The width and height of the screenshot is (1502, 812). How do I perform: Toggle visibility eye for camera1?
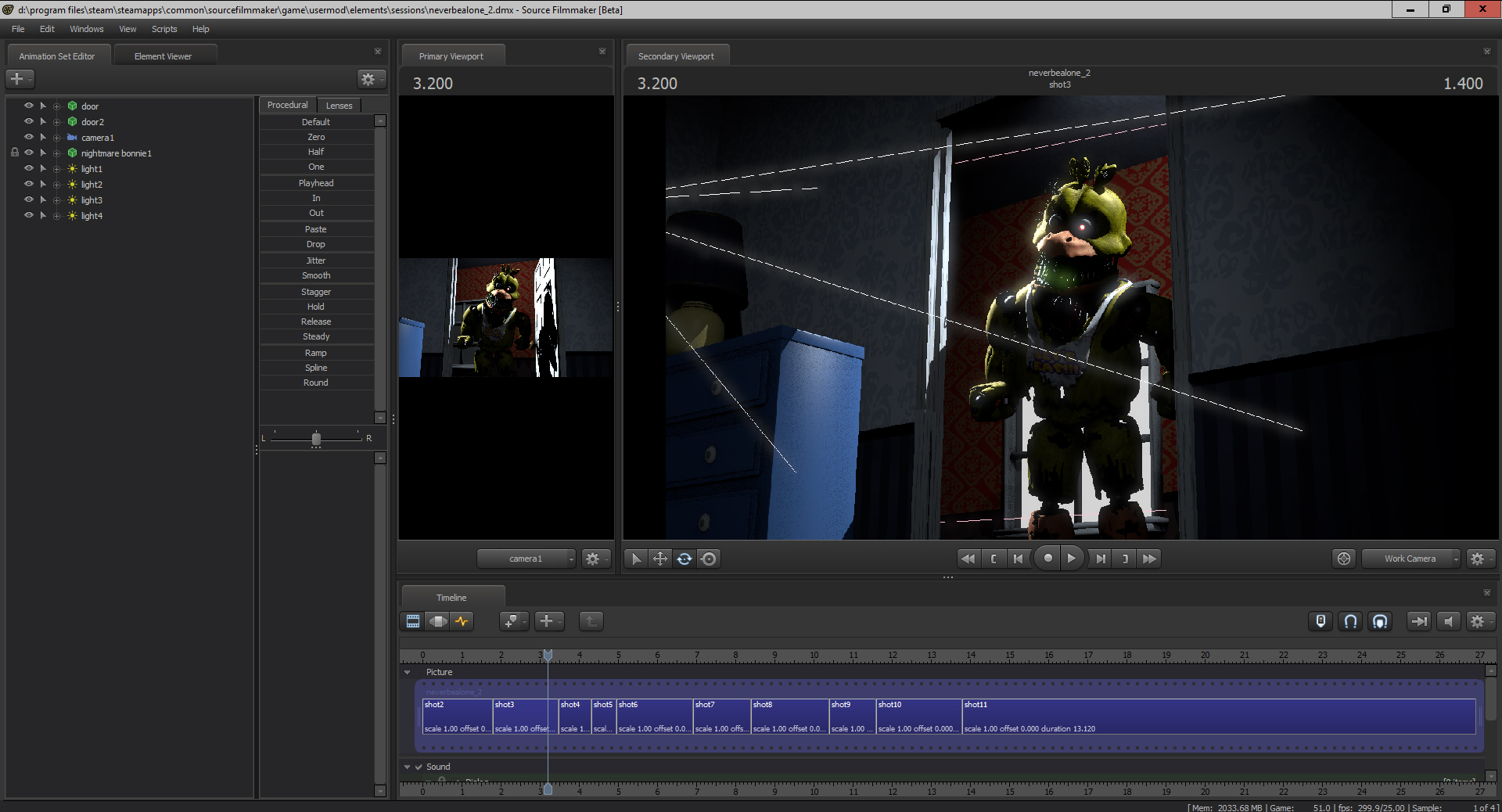point(29,137)
